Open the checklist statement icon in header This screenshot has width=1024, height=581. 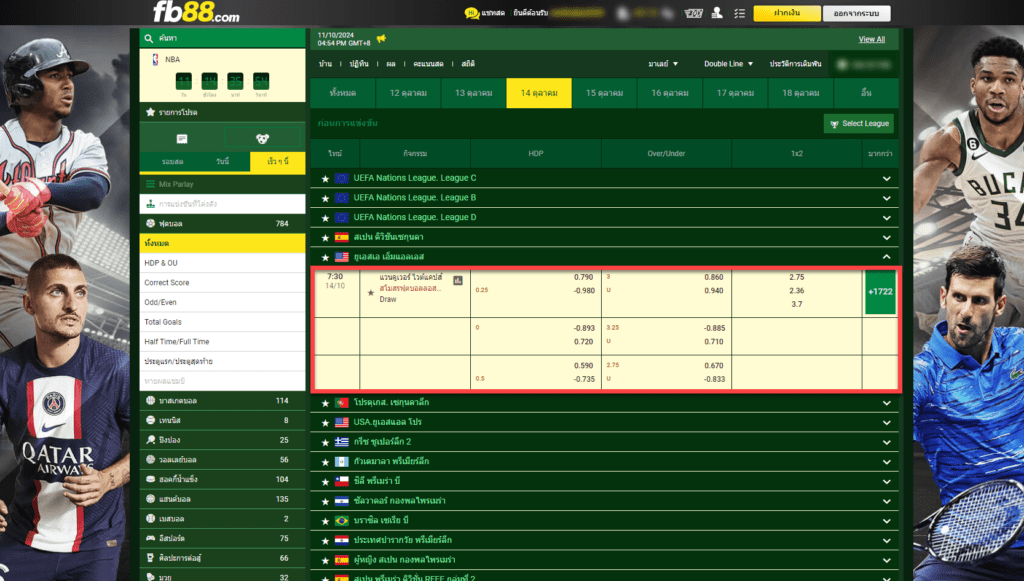click(x=739, y=13)
